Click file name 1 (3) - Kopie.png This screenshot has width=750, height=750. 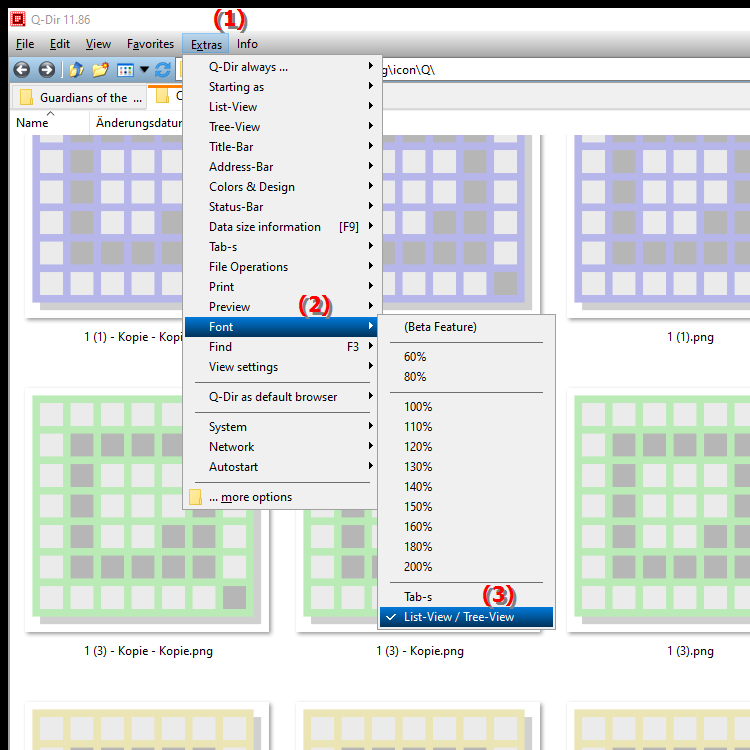(420, 651)
